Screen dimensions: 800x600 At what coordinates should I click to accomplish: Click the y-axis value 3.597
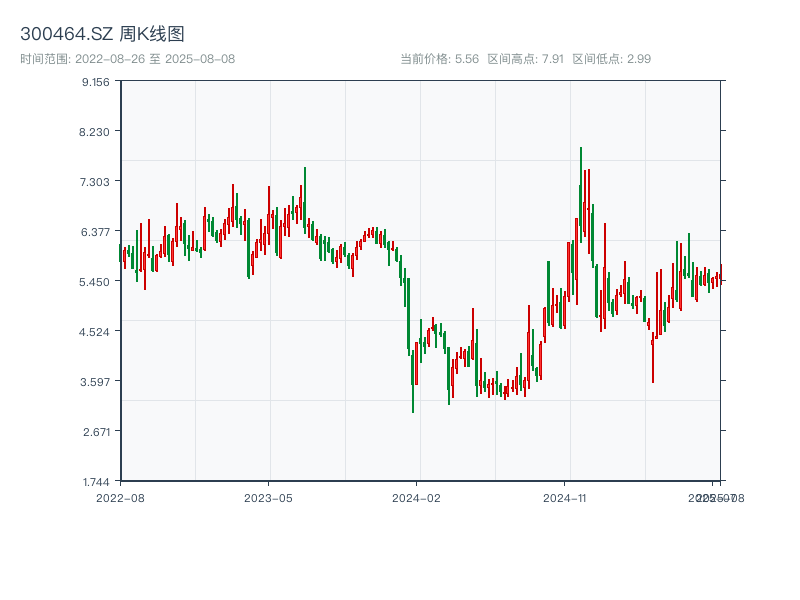(94, 382)
